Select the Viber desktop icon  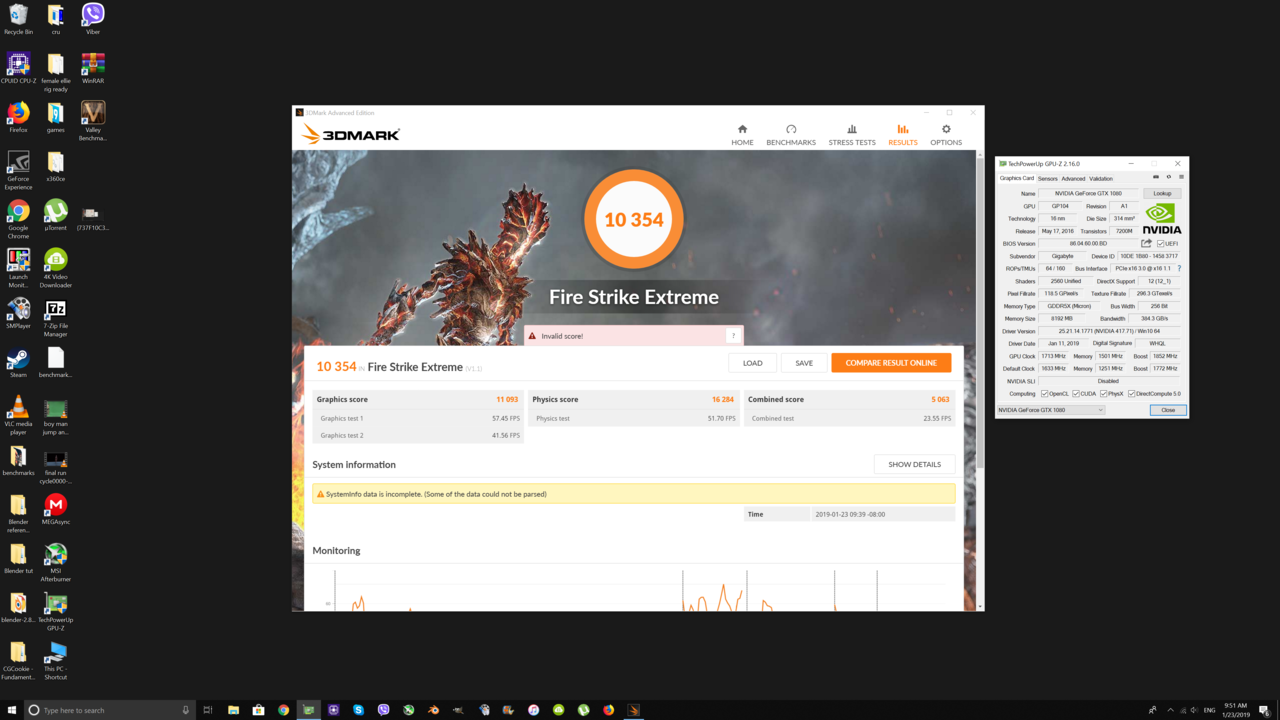tap(93, 20)
